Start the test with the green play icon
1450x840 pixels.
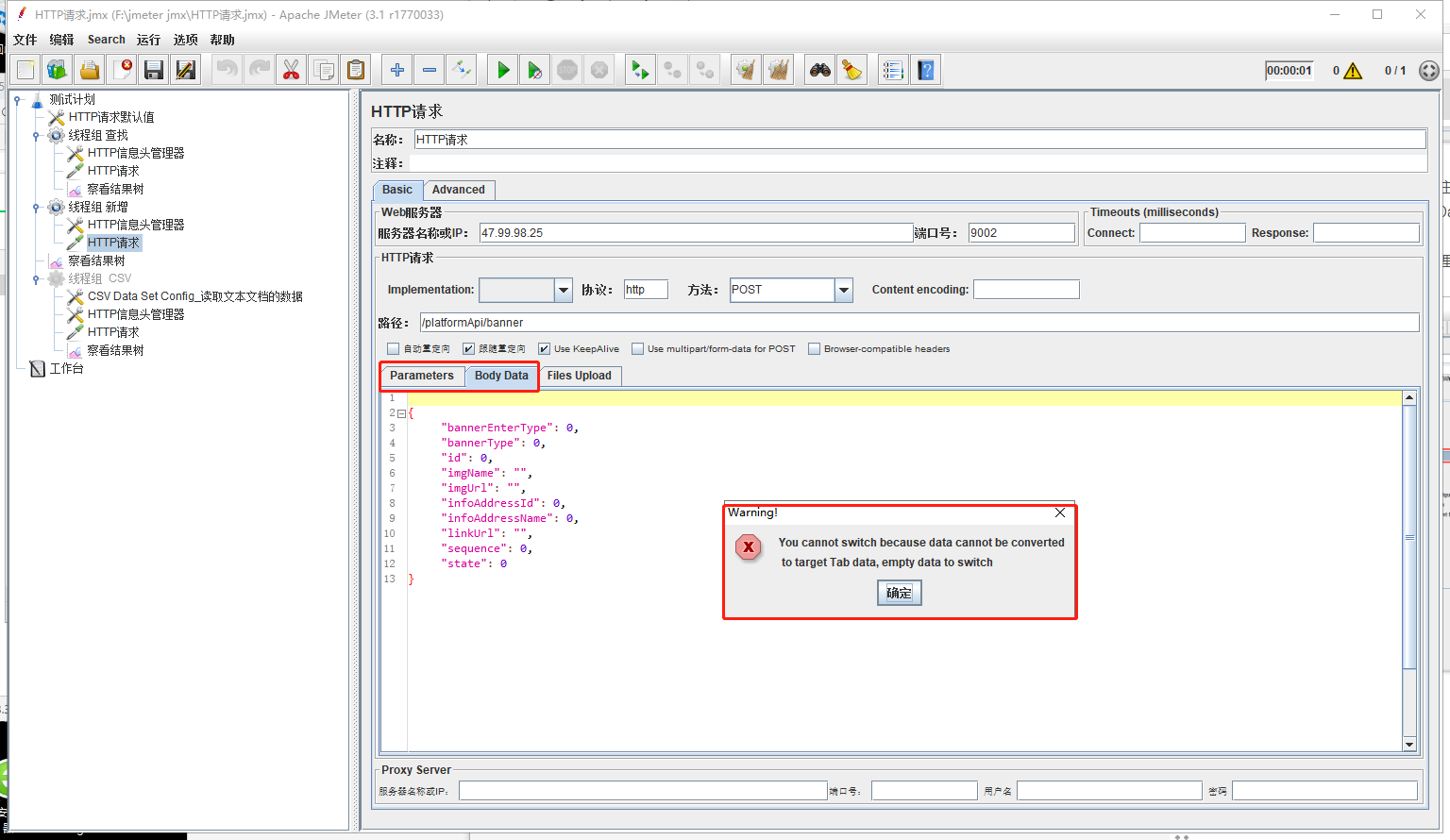click(x=502, y=70)
